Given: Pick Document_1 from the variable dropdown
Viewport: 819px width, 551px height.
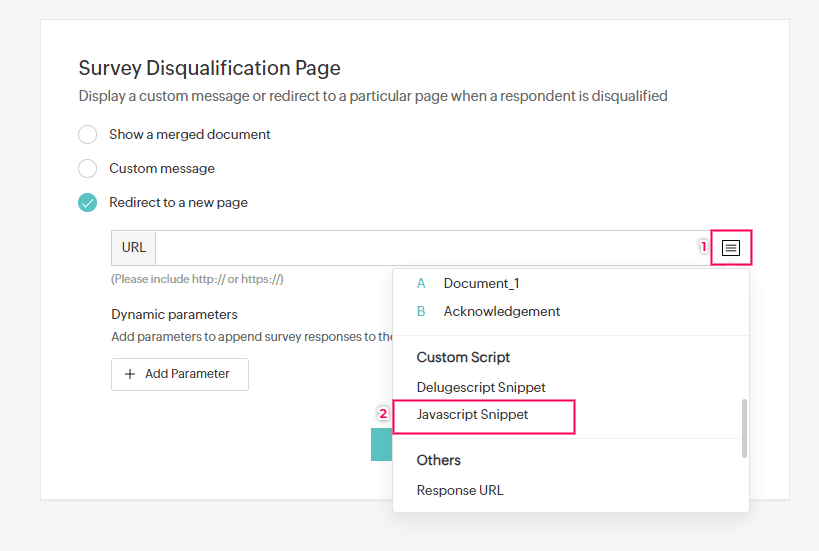Looking at the screenshot, I should [481, 284].
